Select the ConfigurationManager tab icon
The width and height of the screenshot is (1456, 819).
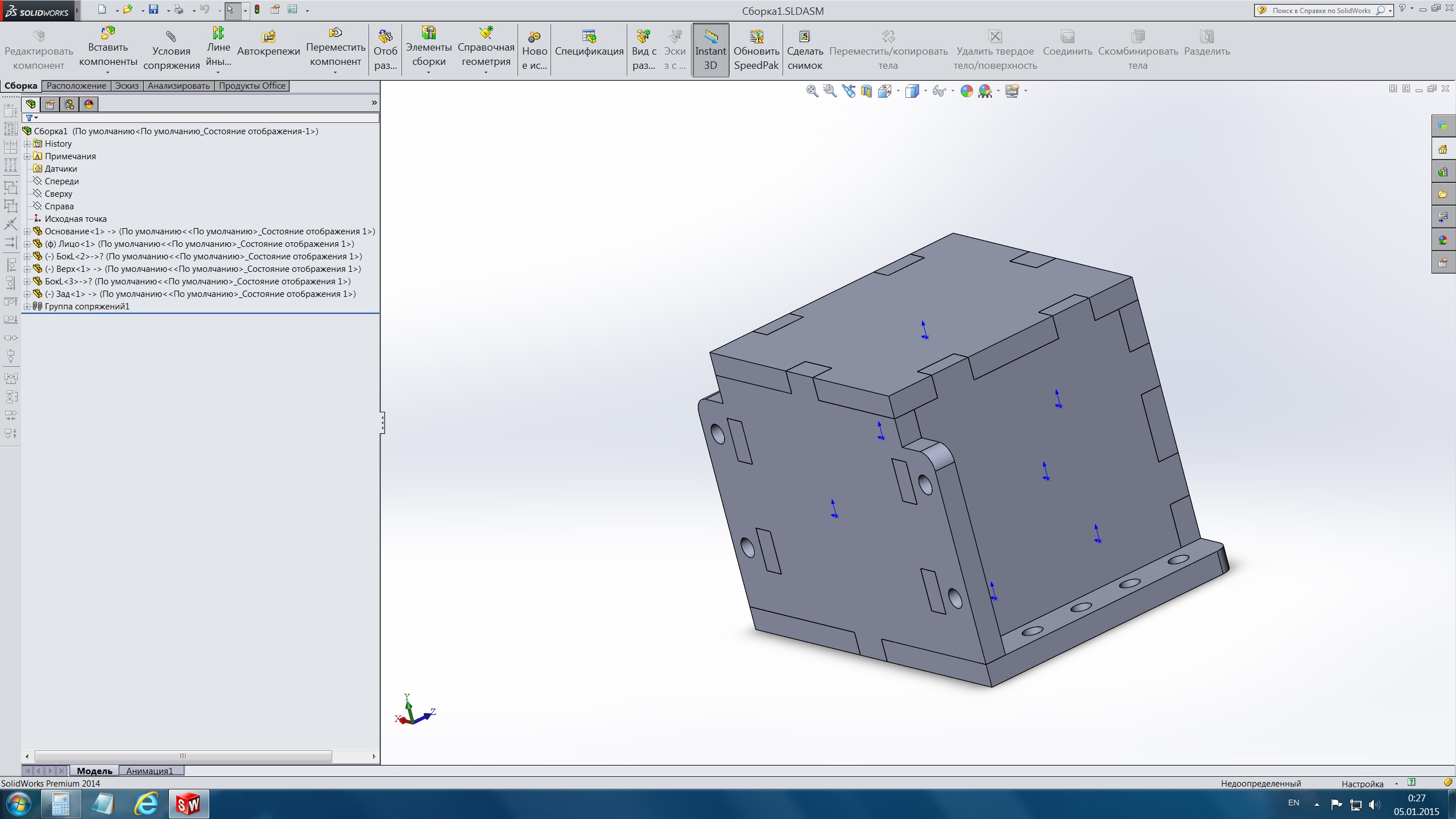pyautogui.click(x=69, y=104)
